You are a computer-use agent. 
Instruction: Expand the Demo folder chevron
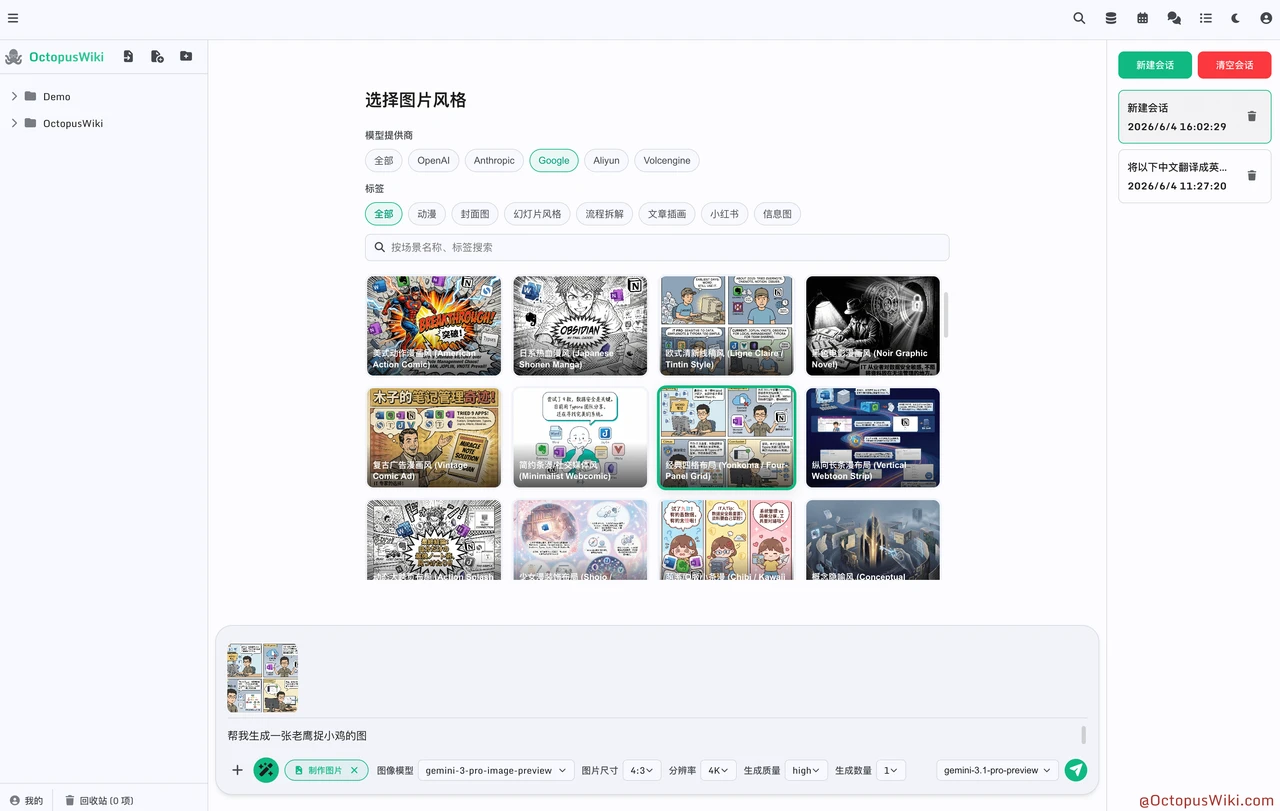click(x=14, y=97)
